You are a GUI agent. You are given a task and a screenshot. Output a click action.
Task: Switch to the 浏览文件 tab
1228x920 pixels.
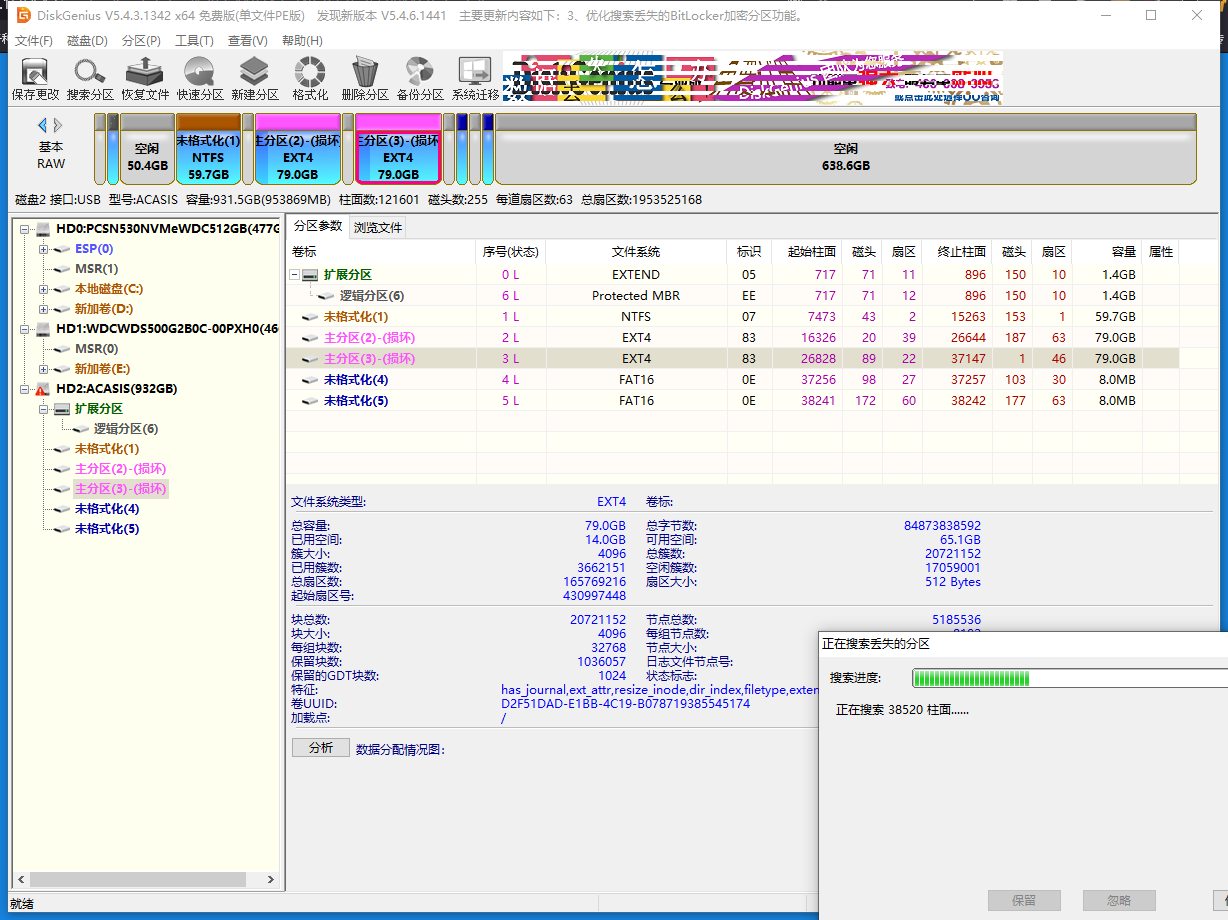point(378,227)
